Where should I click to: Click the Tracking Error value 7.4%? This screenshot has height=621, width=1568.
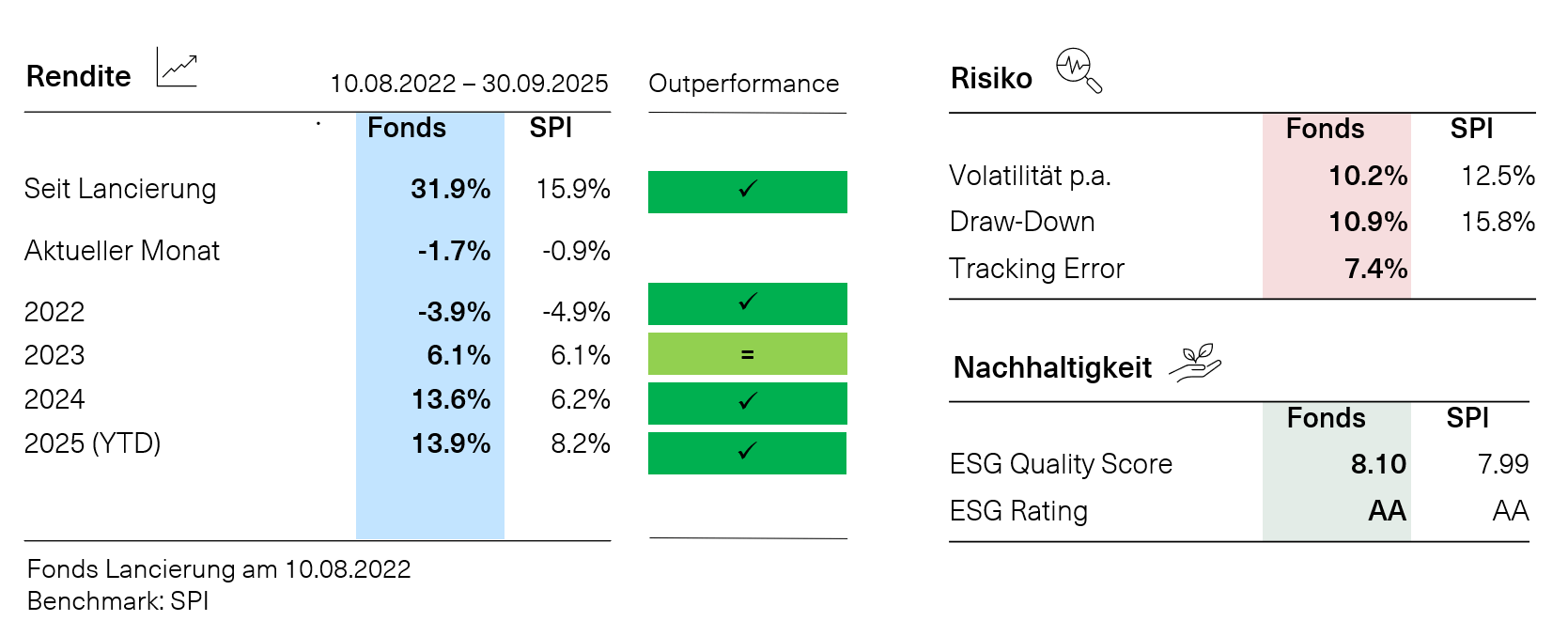click(1375, 269)
